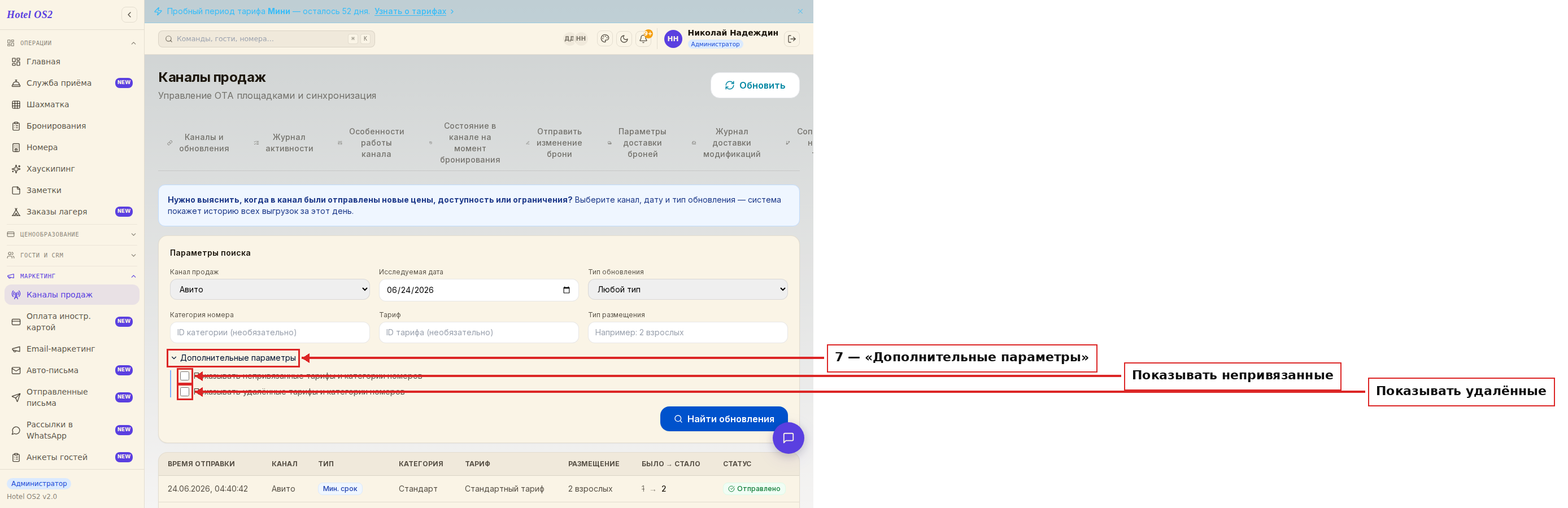1568x508 pixels.
Task: Collapse the Дополнительные параметры section
Action: [233, 358]
